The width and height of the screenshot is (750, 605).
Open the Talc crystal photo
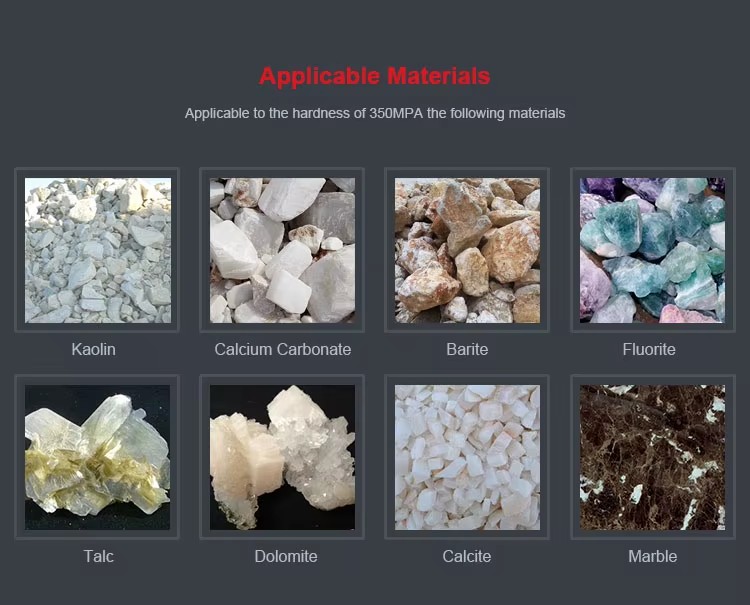pos(98,457)
